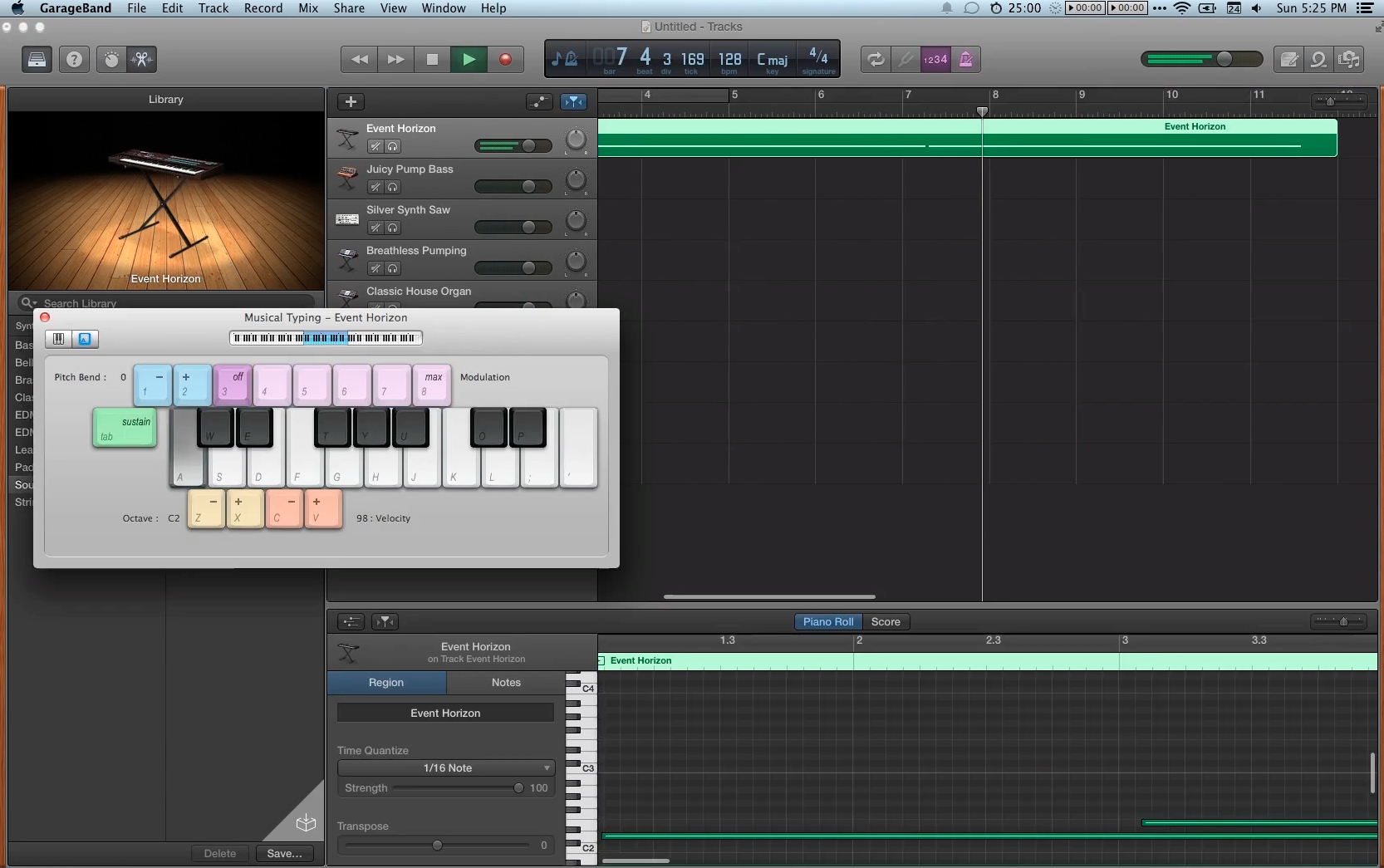Open the Record menu
Screen dimensions: 1384x868
263,7
